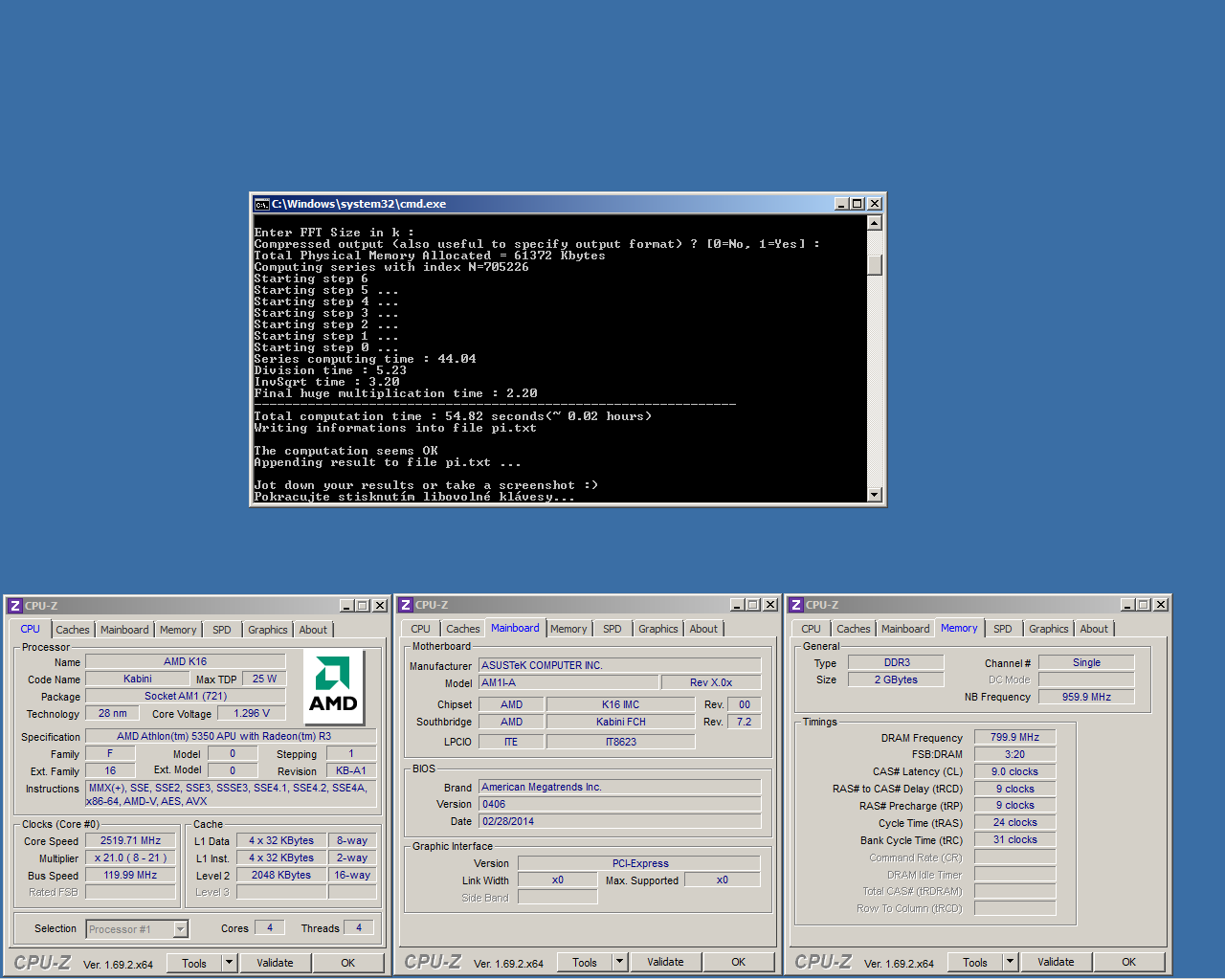Click OK in the Mainboard window
The width and height of the screenshot is (1225, 980).
tap(739, 962)
